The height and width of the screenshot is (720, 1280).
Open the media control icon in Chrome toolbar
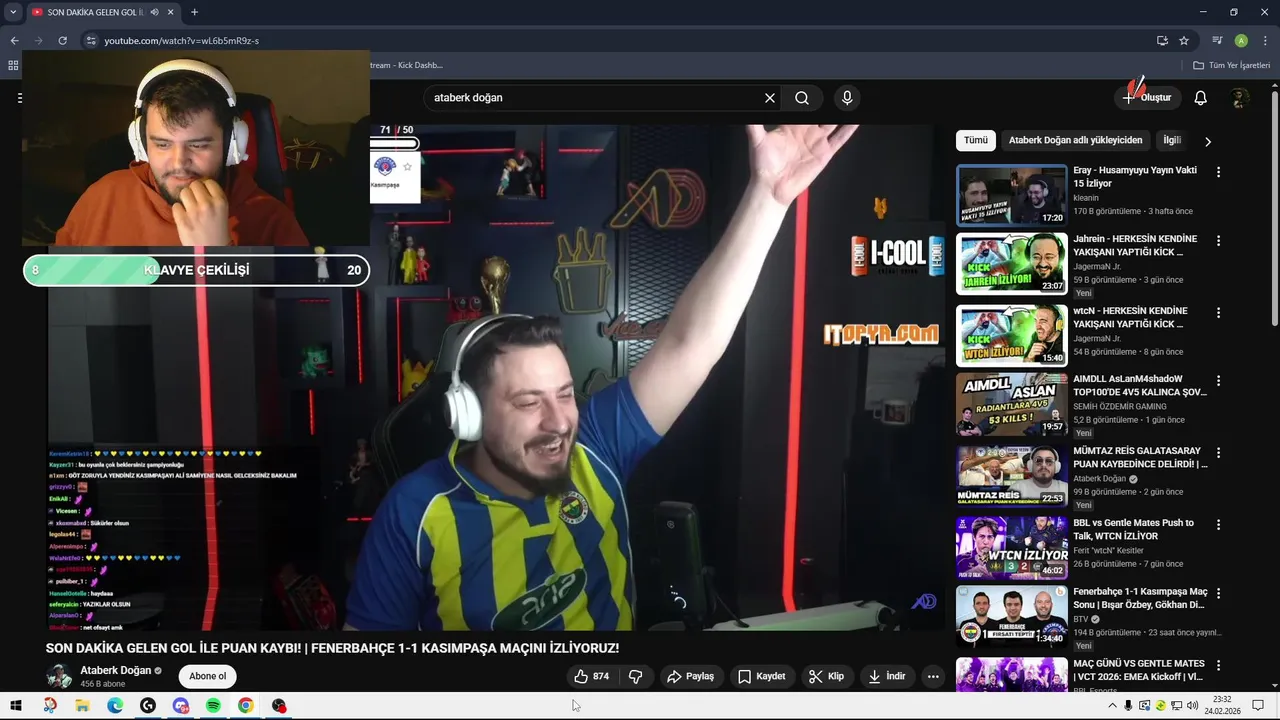point(1217,41)
